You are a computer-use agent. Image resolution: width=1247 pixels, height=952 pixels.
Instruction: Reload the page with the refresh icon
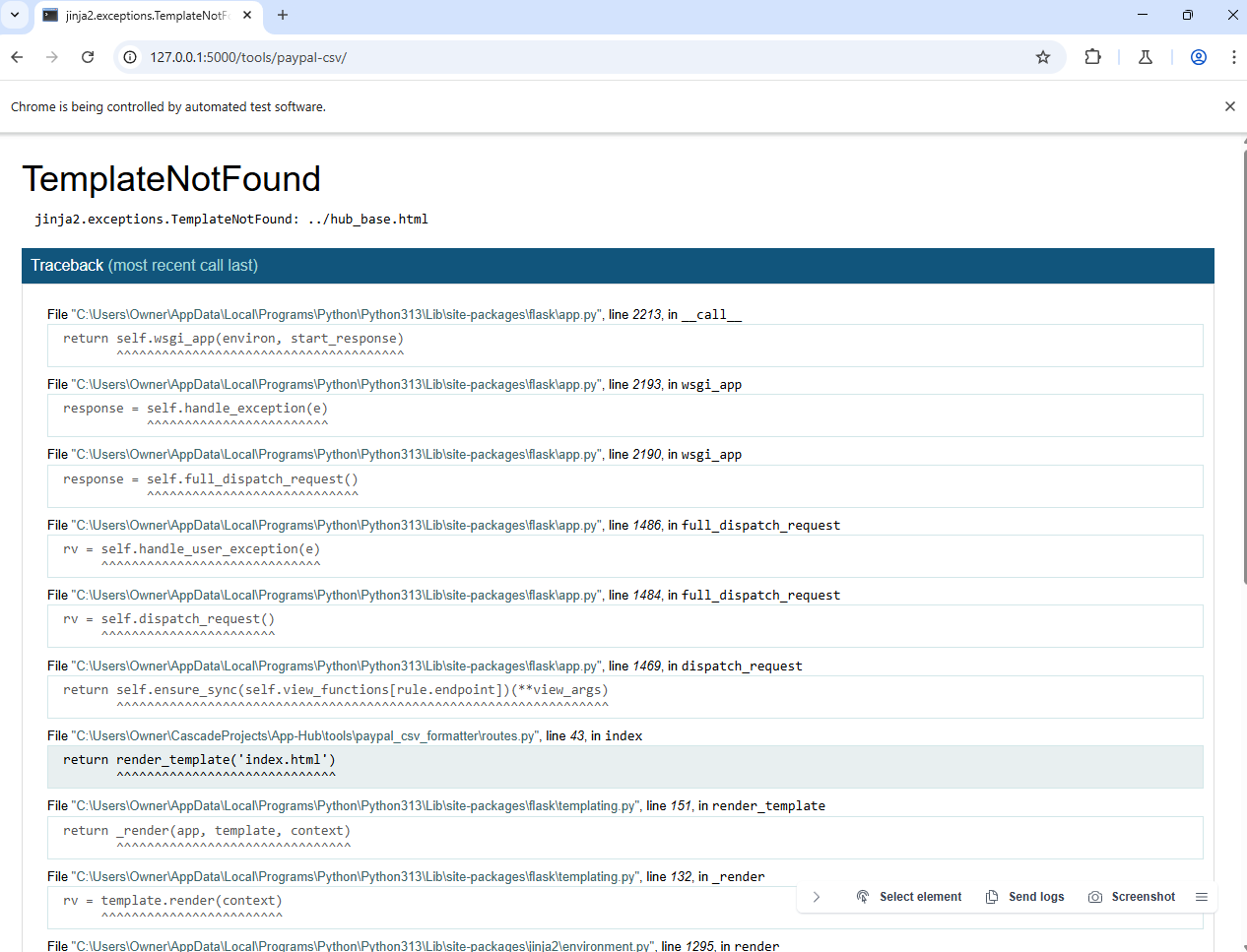pyautogui.click(x=88, y=57)
